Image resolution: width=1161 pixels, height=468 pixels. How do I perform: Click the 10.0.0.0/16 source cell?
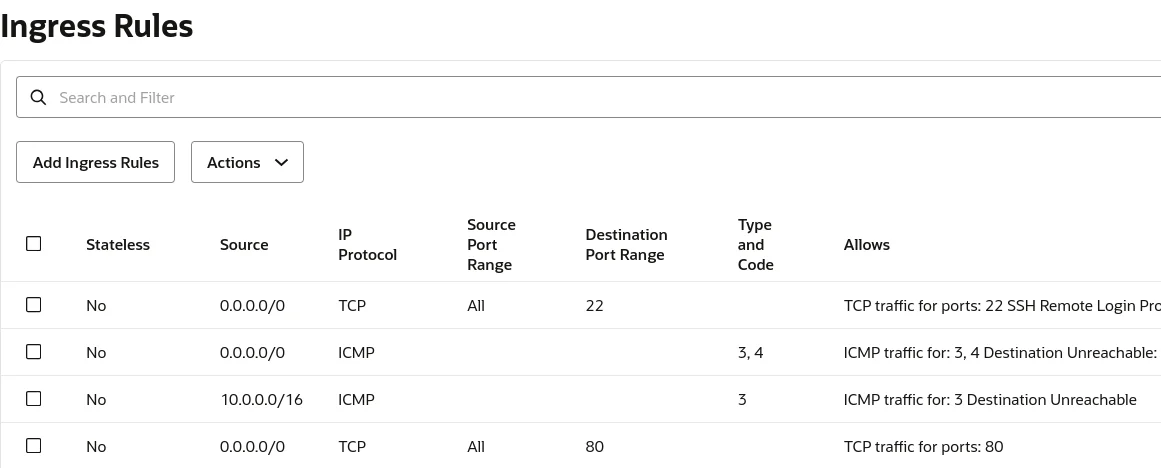click(261, 400)
